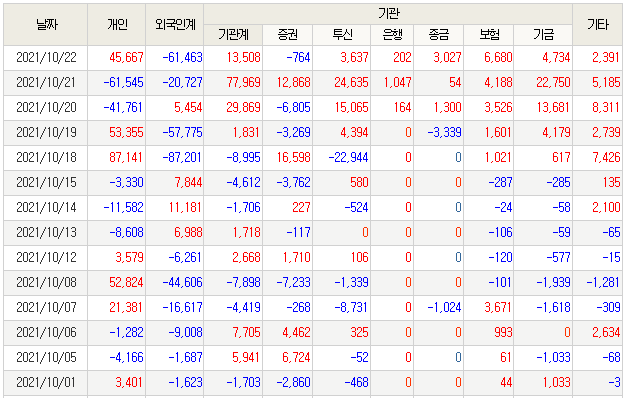The image size is (626, 398).
Task: Select date cell 2021/10/12
Action: click(46, 257)
